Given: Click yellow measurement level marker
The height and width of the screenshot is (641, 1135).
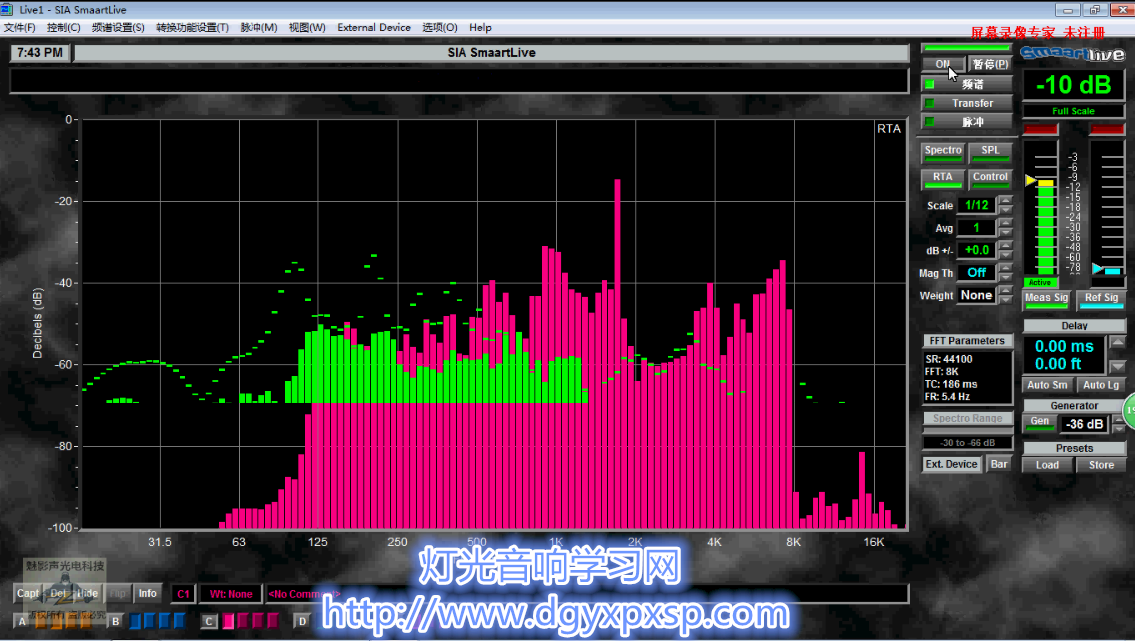Looking at the screenshot, I should (1031, 180).
